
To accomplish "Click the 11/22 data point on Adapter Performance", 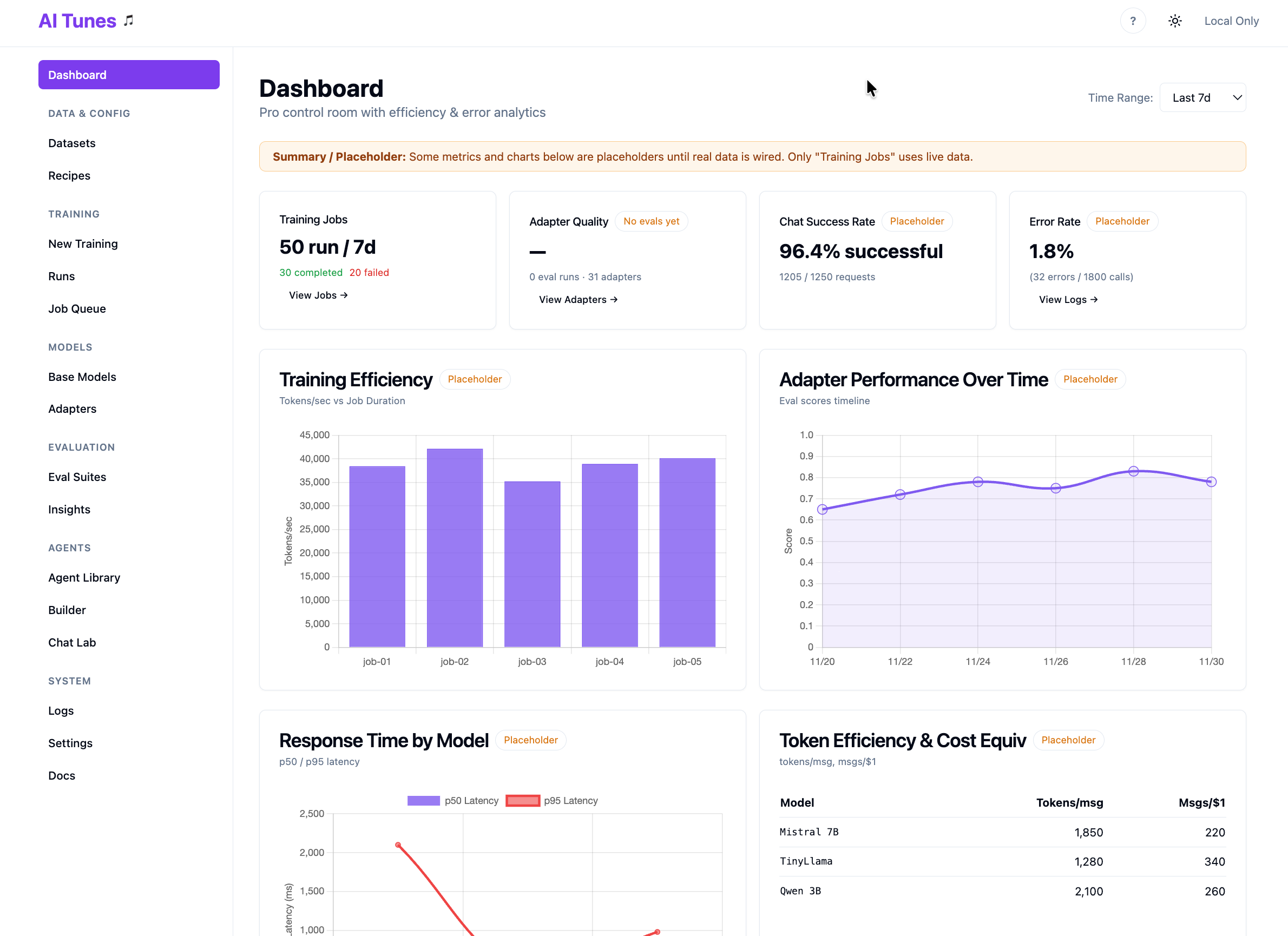I will 900,495.
